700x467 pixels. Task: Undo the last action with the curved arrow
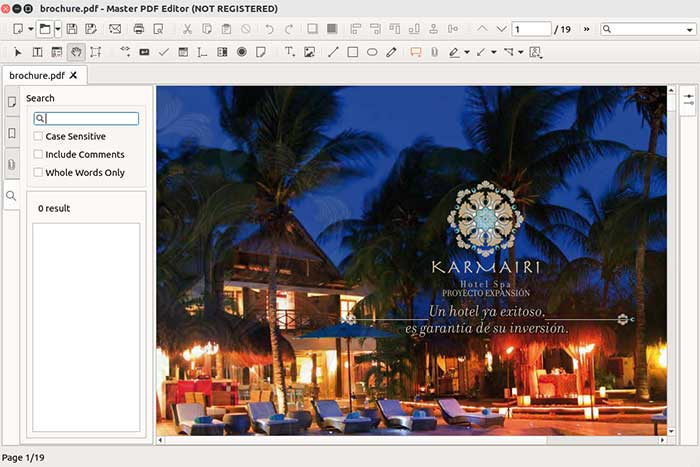(x=269, y=29)
